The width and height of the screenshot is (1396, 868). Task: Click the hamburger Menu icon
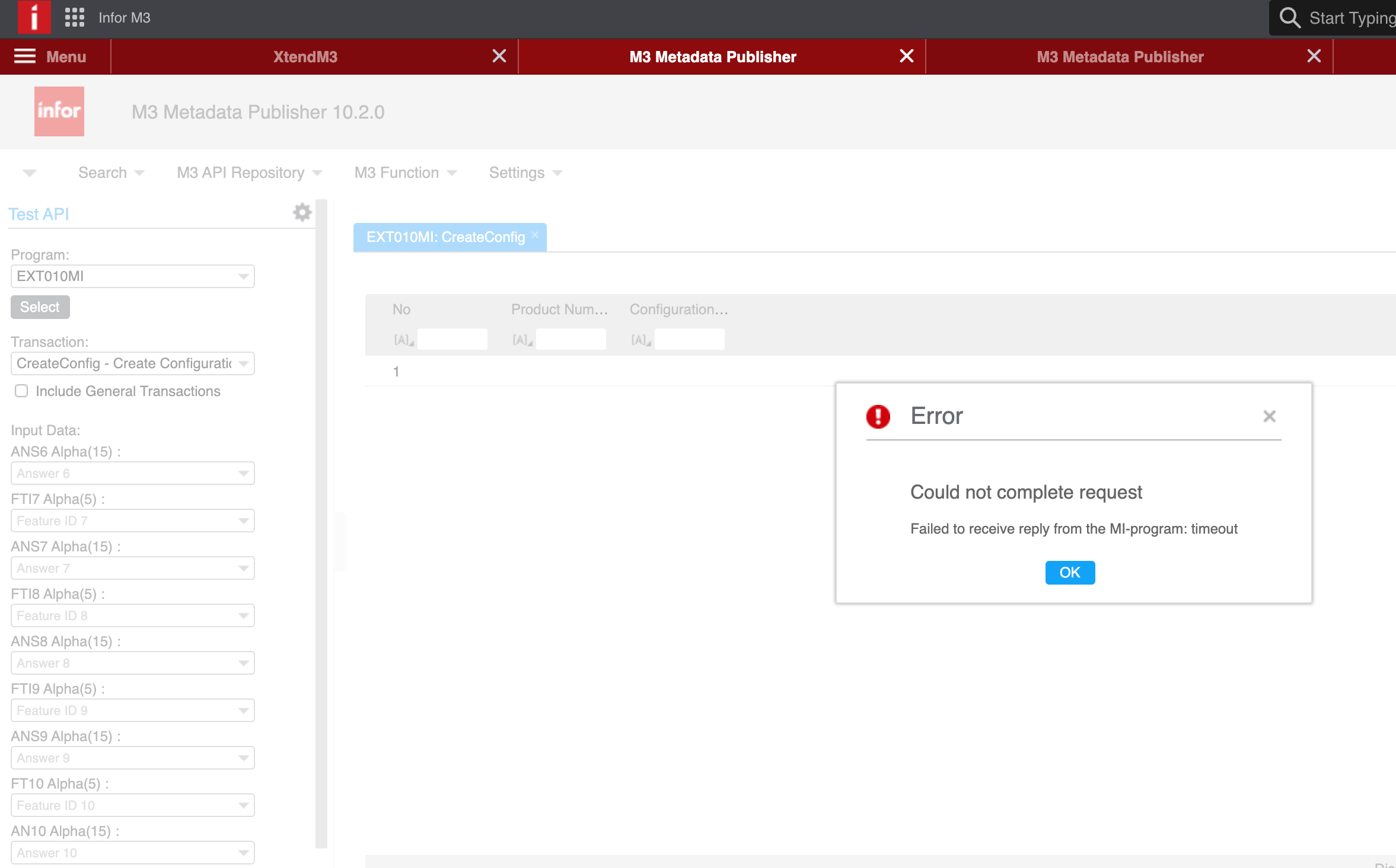tap(24, 56)
